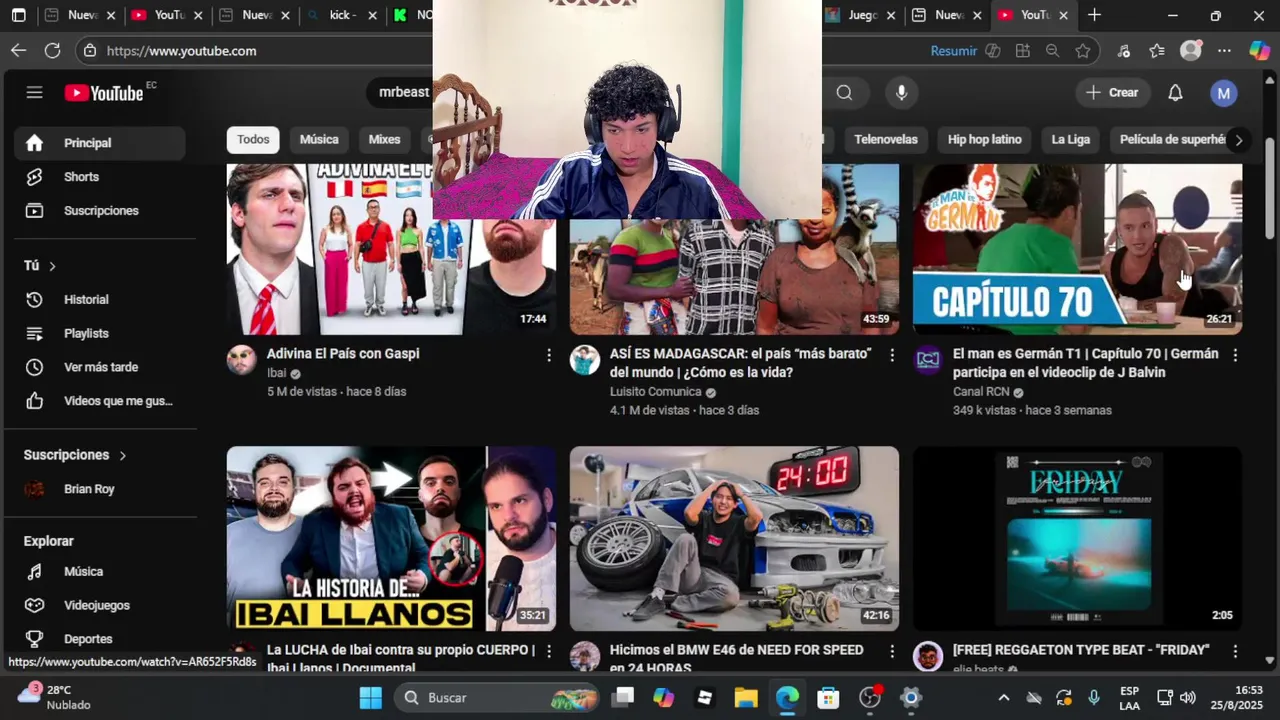This screenshot has height=720, width=1280.
Task: Open Edge favorites list icon
Action: [1157, 50]
